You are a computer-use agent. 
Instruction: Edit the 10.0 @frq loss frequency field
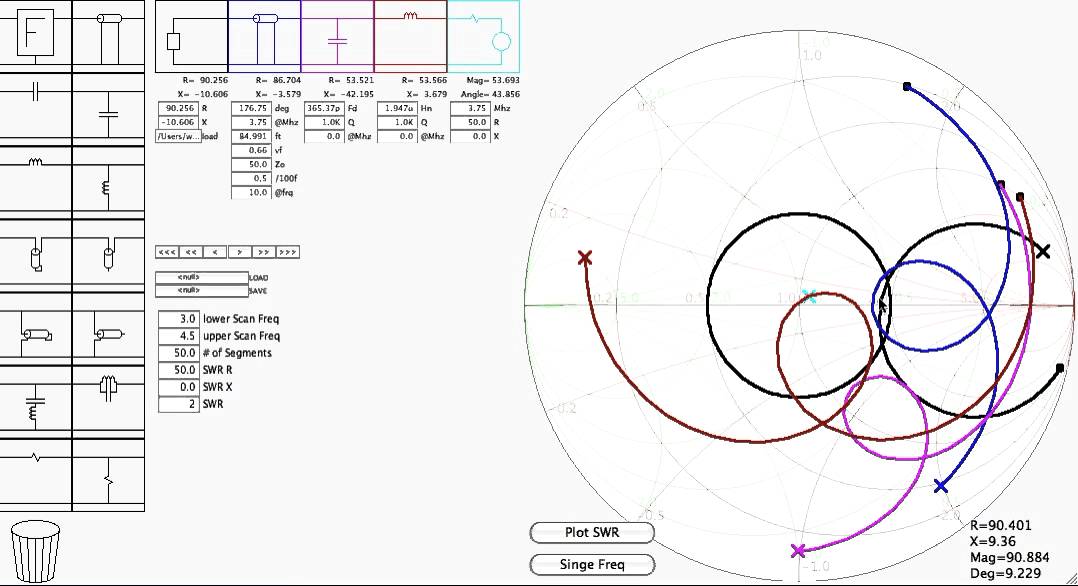point(252,193)
